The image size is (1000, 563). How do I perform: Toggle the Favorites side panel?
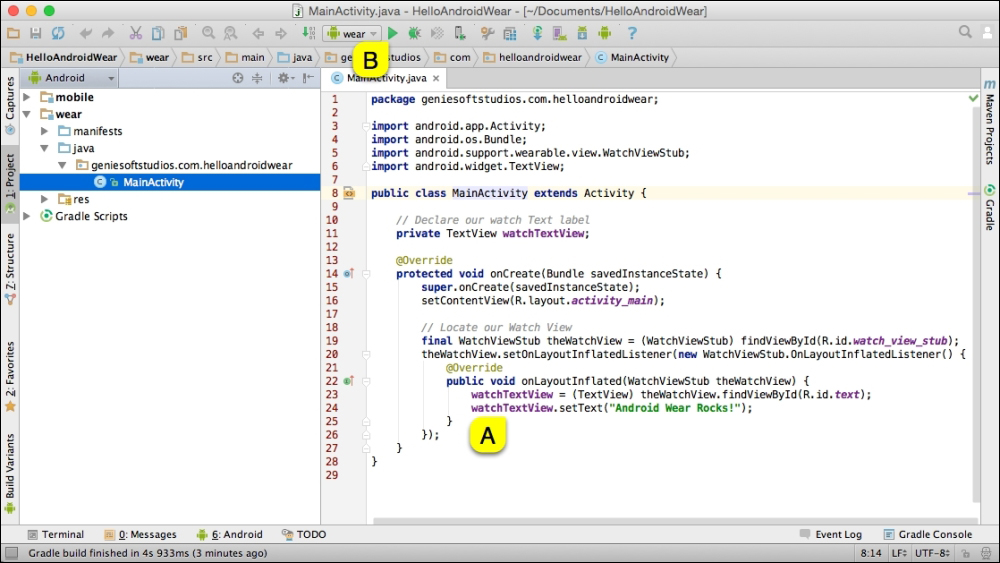[10, 377]
